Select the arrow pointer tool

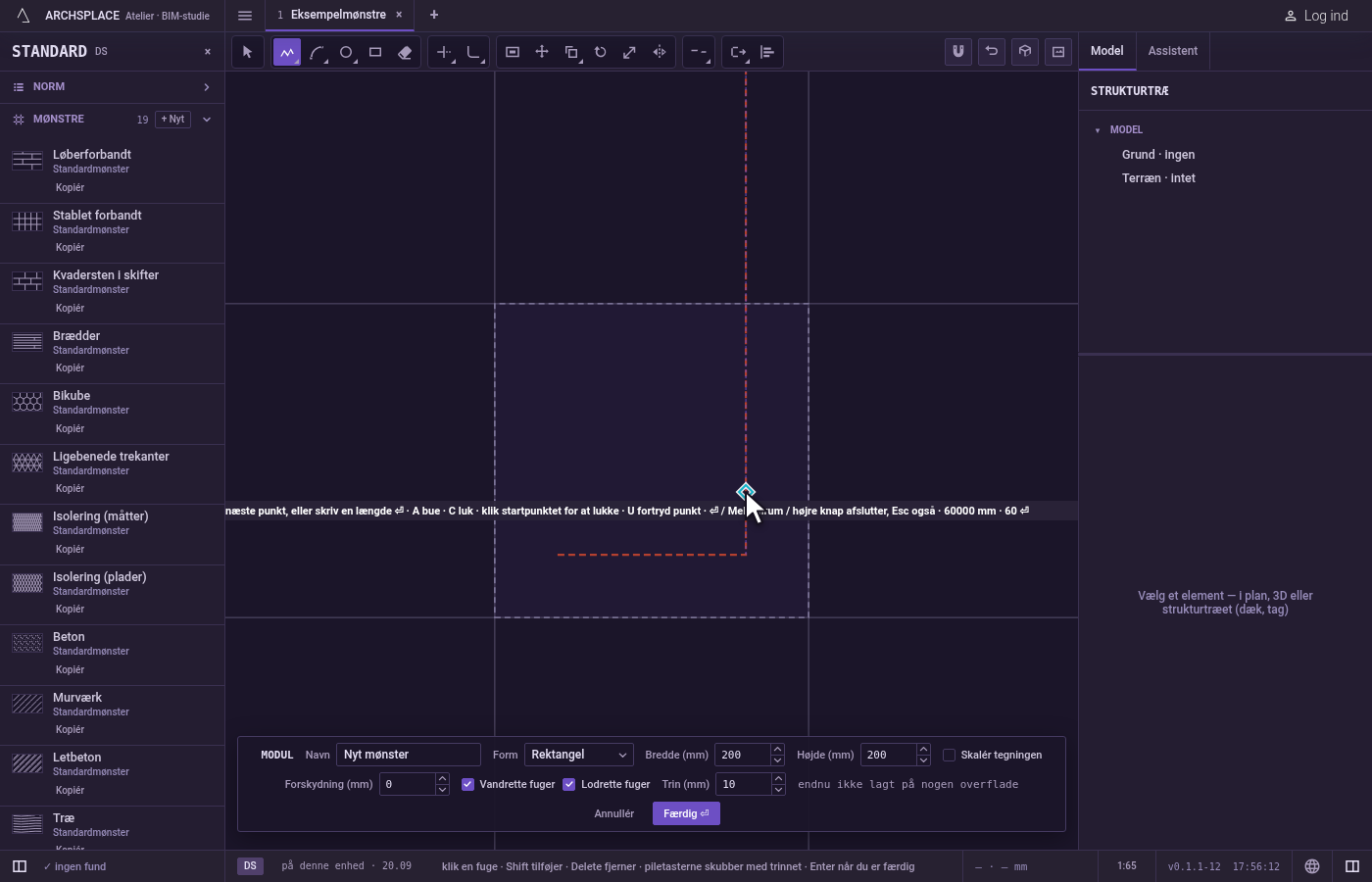[247, 52]
